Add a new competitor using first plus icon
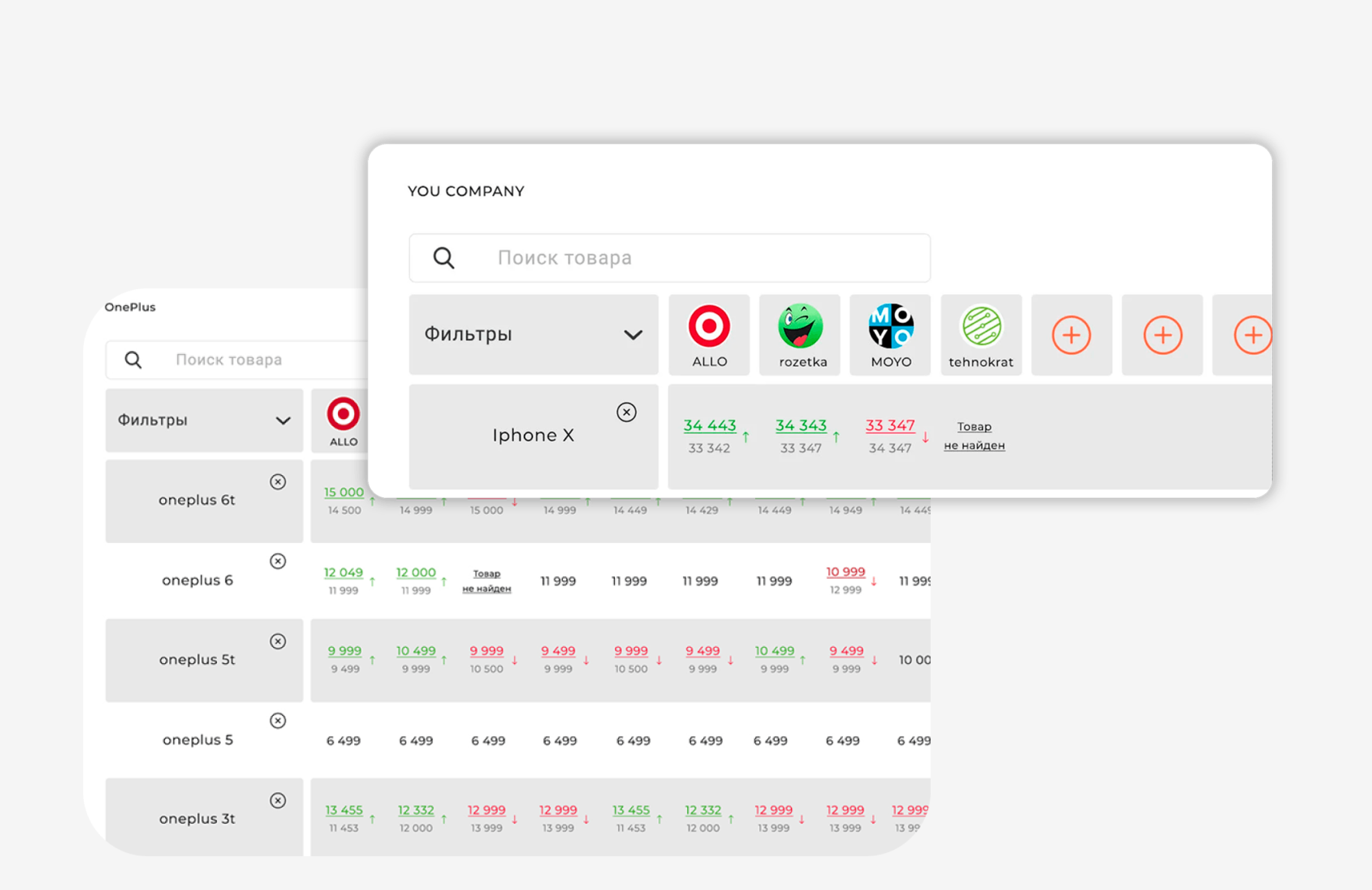The width and height of the screenshot is (1372, 890). tap(1071, 335)
